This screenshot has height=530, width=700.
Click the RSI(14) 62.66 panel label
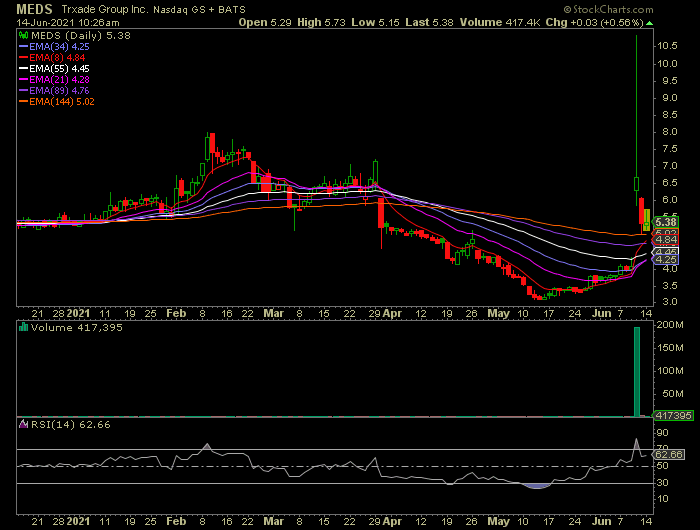point(71,425)
